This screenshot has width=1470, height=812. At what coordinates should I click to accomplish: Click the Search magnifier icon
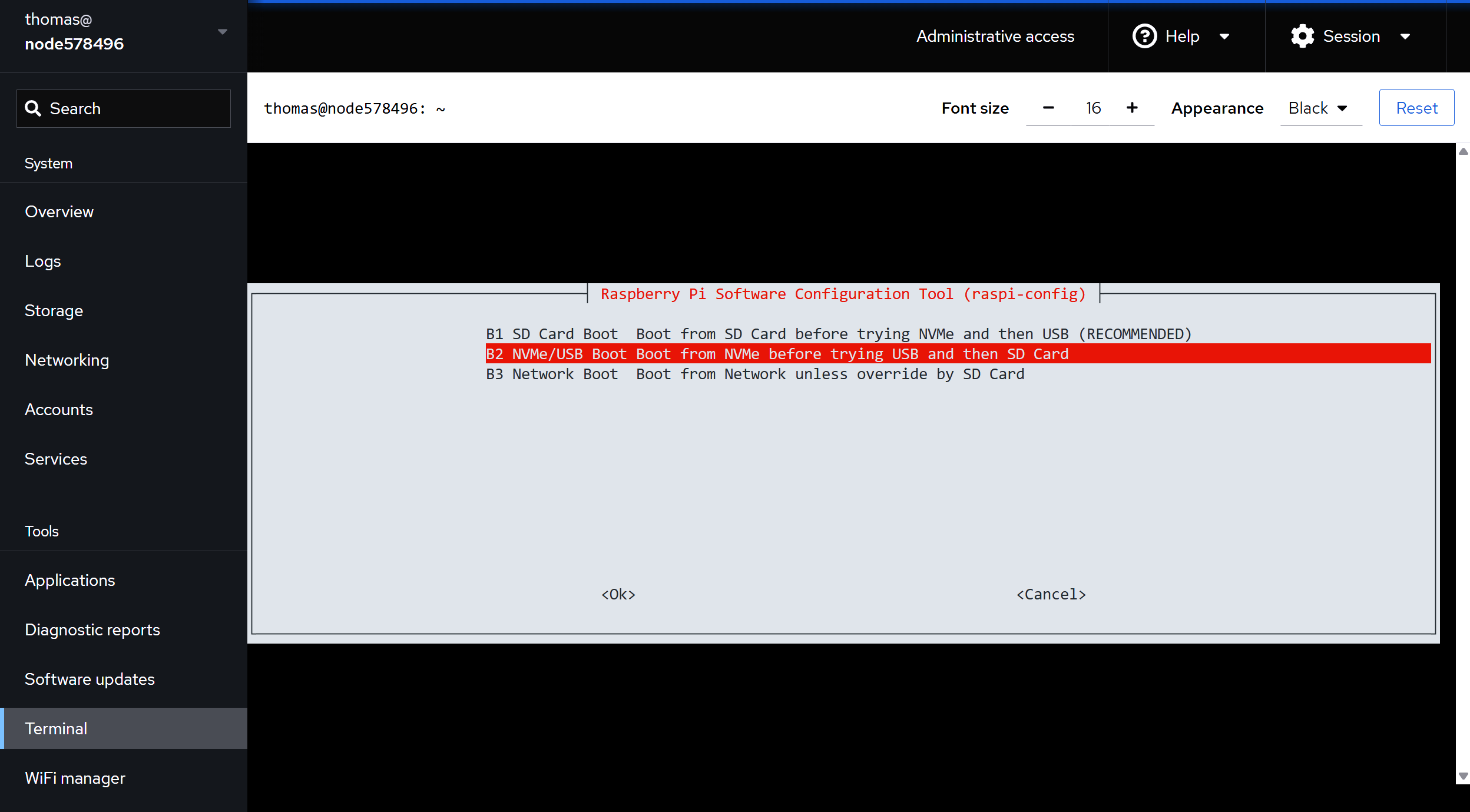33,108
